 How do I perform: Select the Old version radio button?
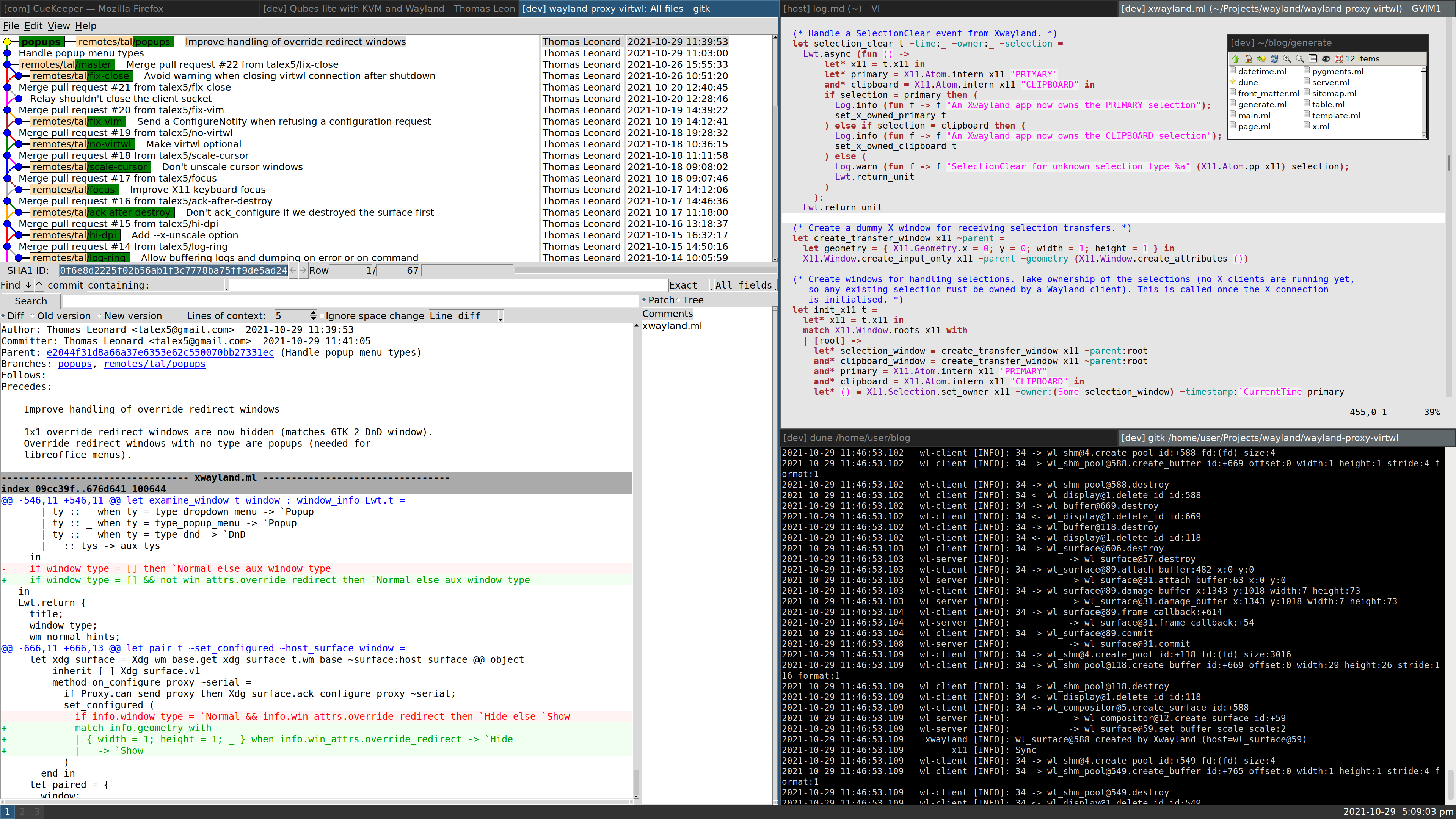click(32, 316)
